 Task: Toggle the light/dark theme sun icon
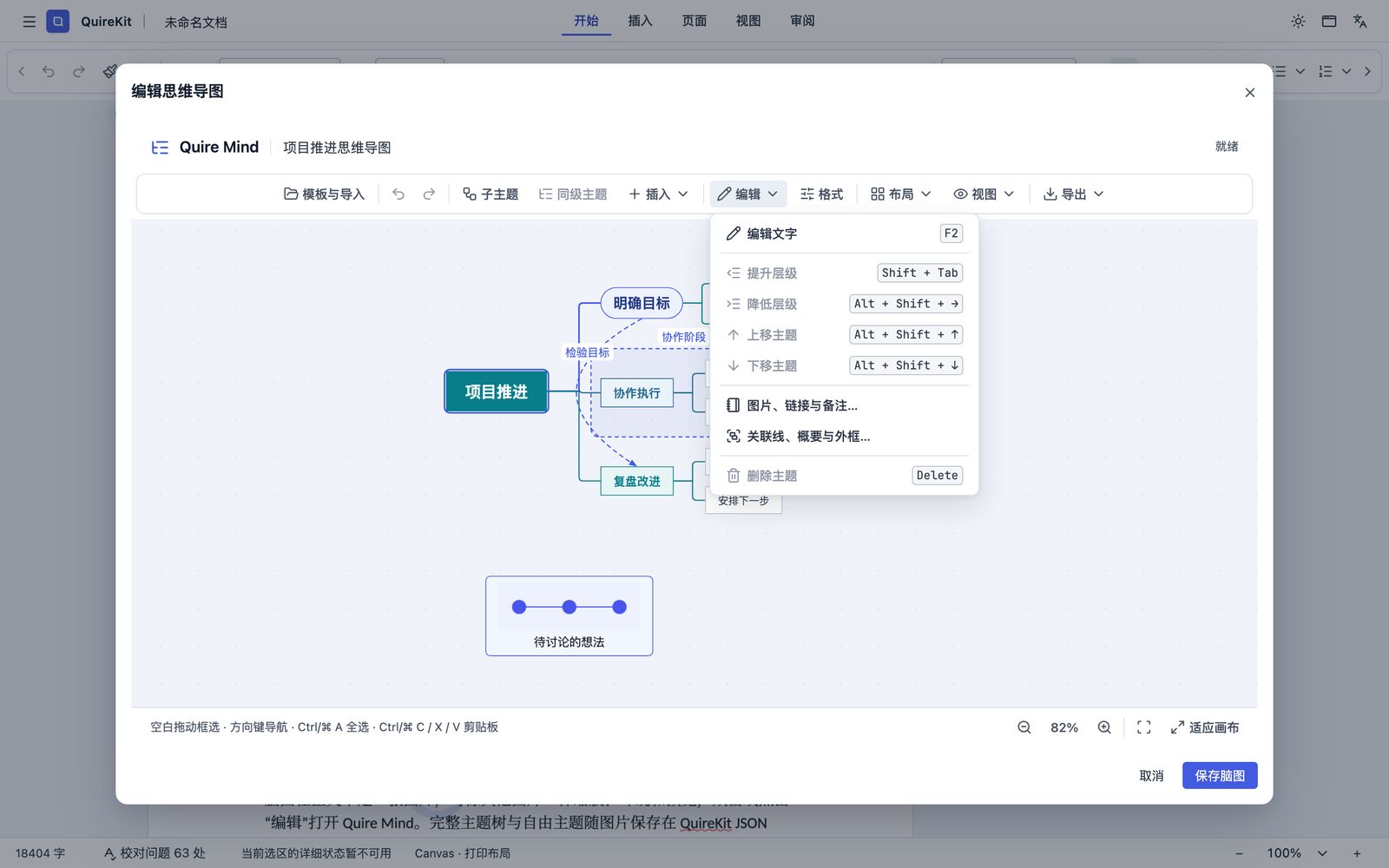[x=1298, y=22]
